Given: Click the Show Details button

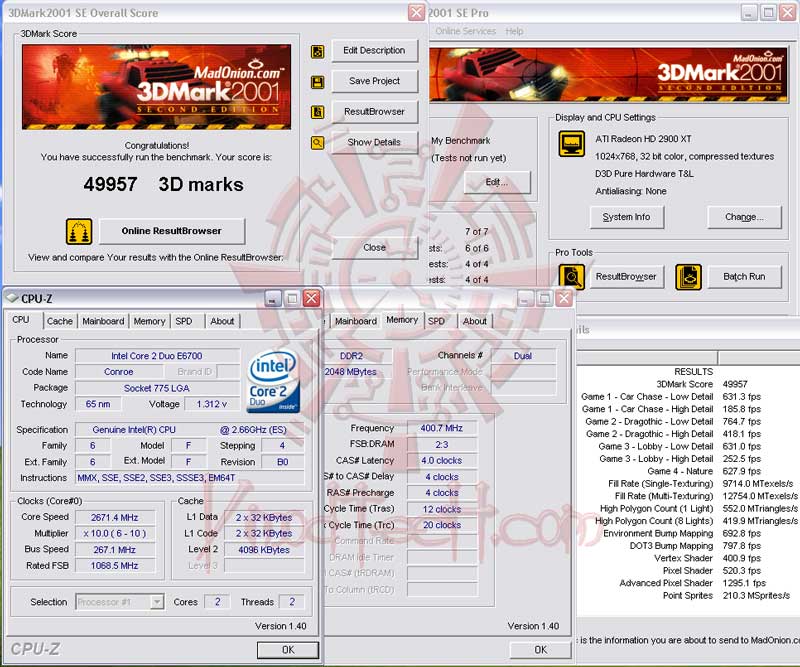Looking at the screenshot, I should 374,142.
